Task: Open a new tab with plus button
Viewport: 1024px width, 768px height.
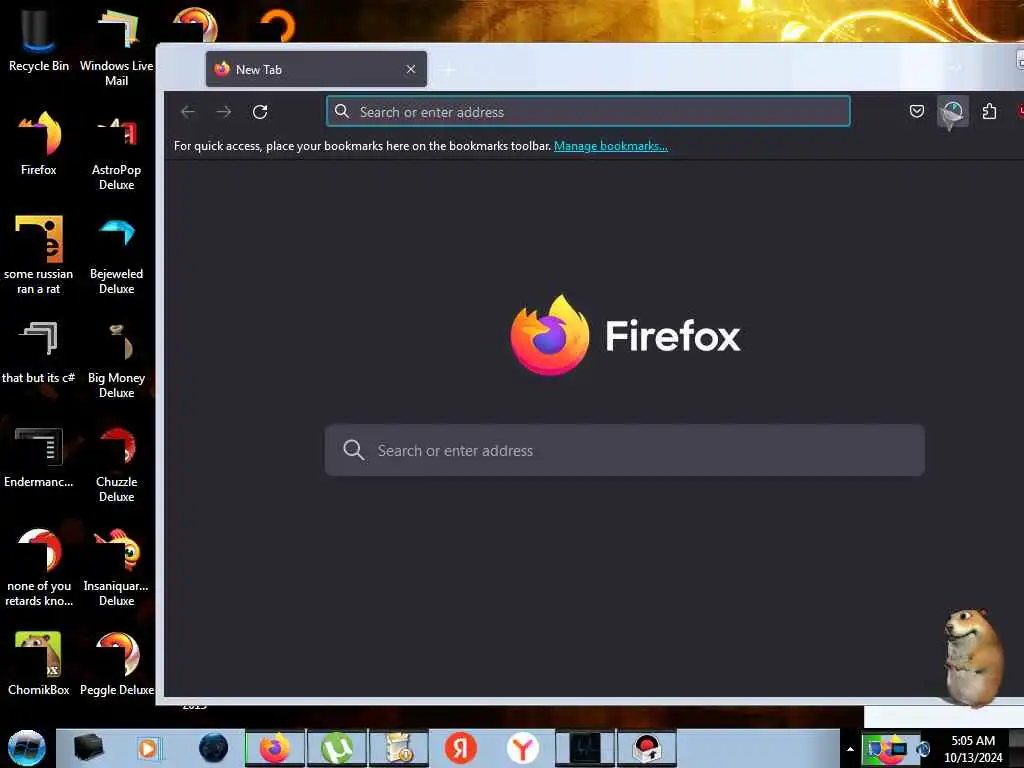Action: [449, 70]
